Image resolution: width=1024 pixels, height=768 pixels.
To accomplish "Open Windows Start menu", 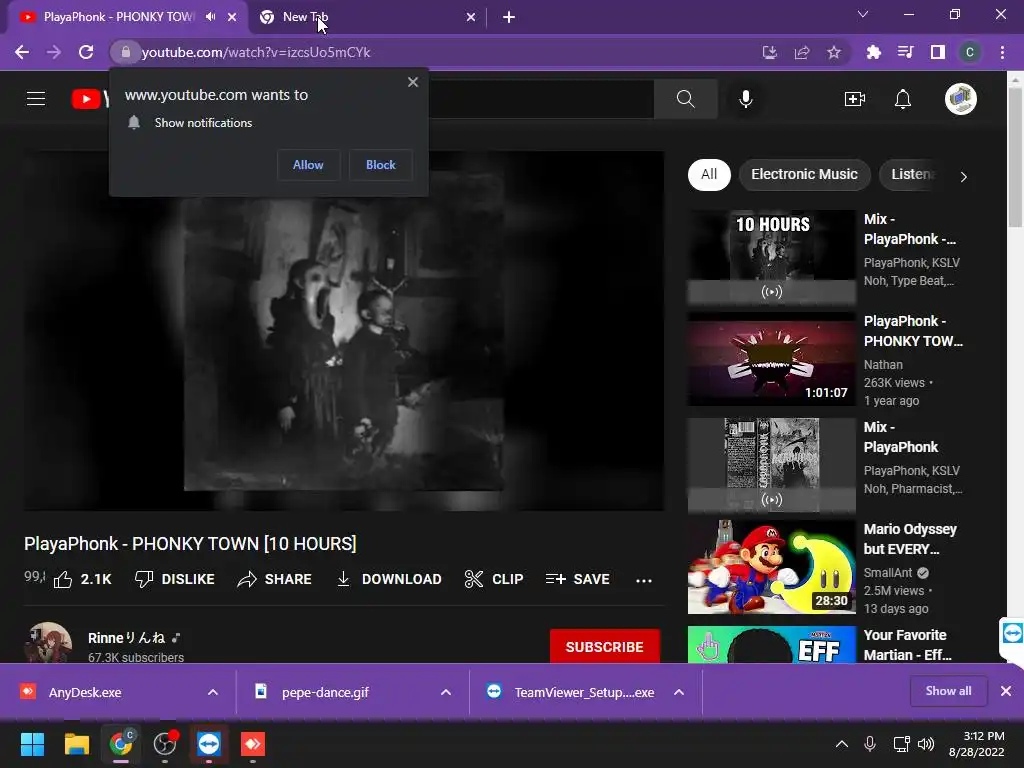I will pyautogui.click(x=32, y=744).
